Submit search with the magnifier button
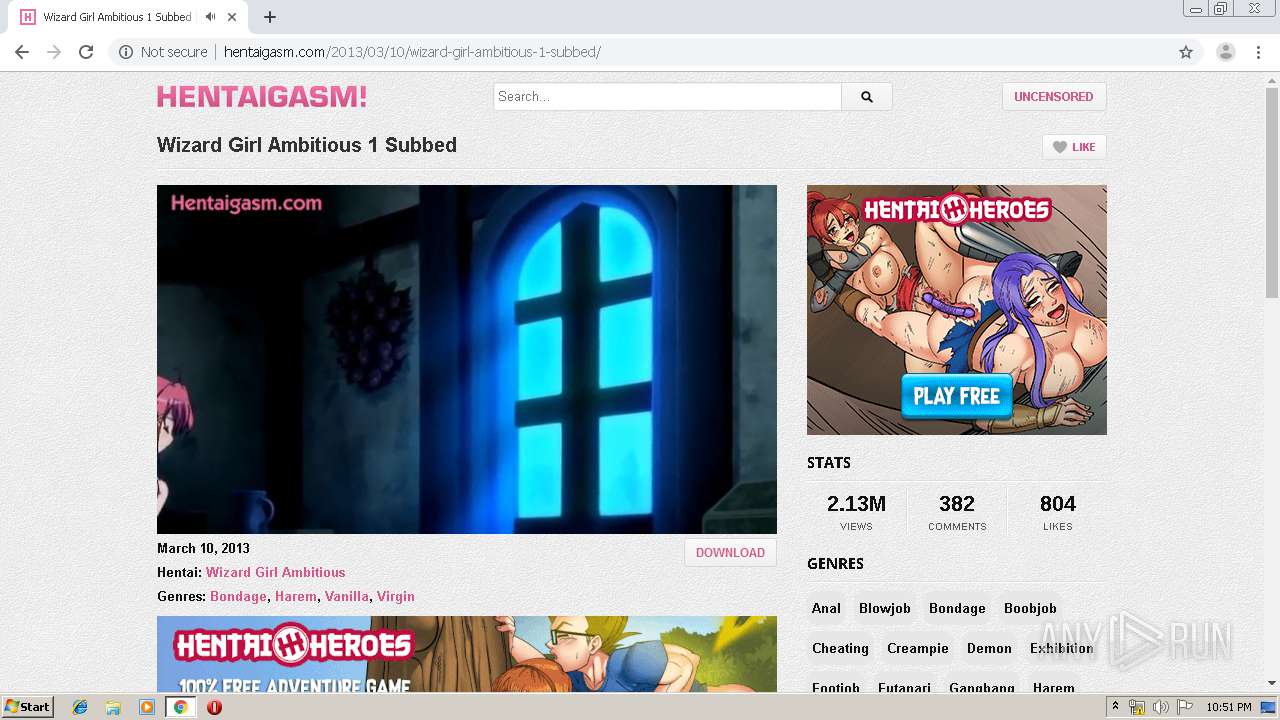Screen dimensions: 1280x720 (x=867, y=97)
